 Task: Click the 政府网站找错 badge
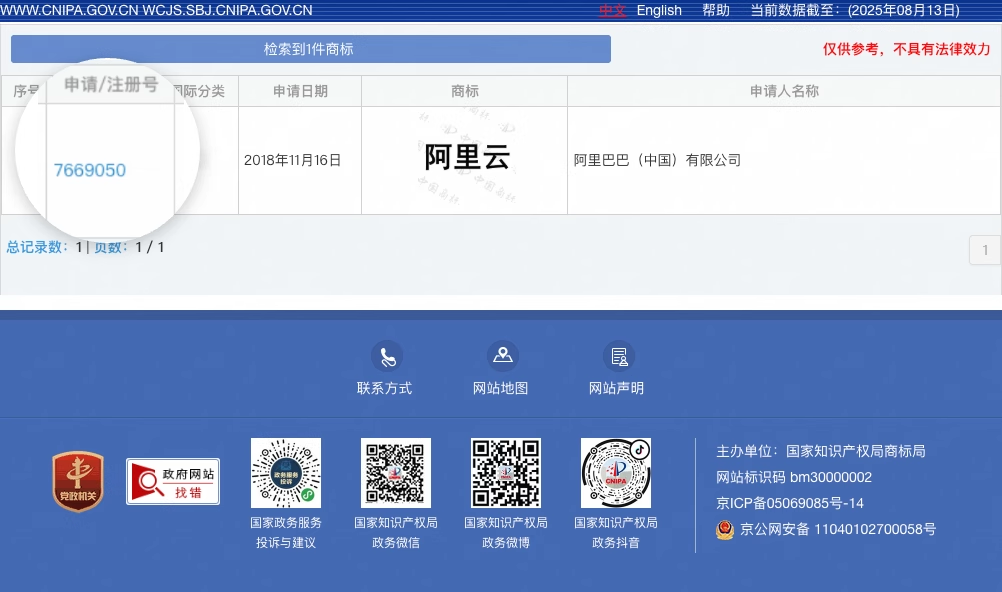coord(173,481)
